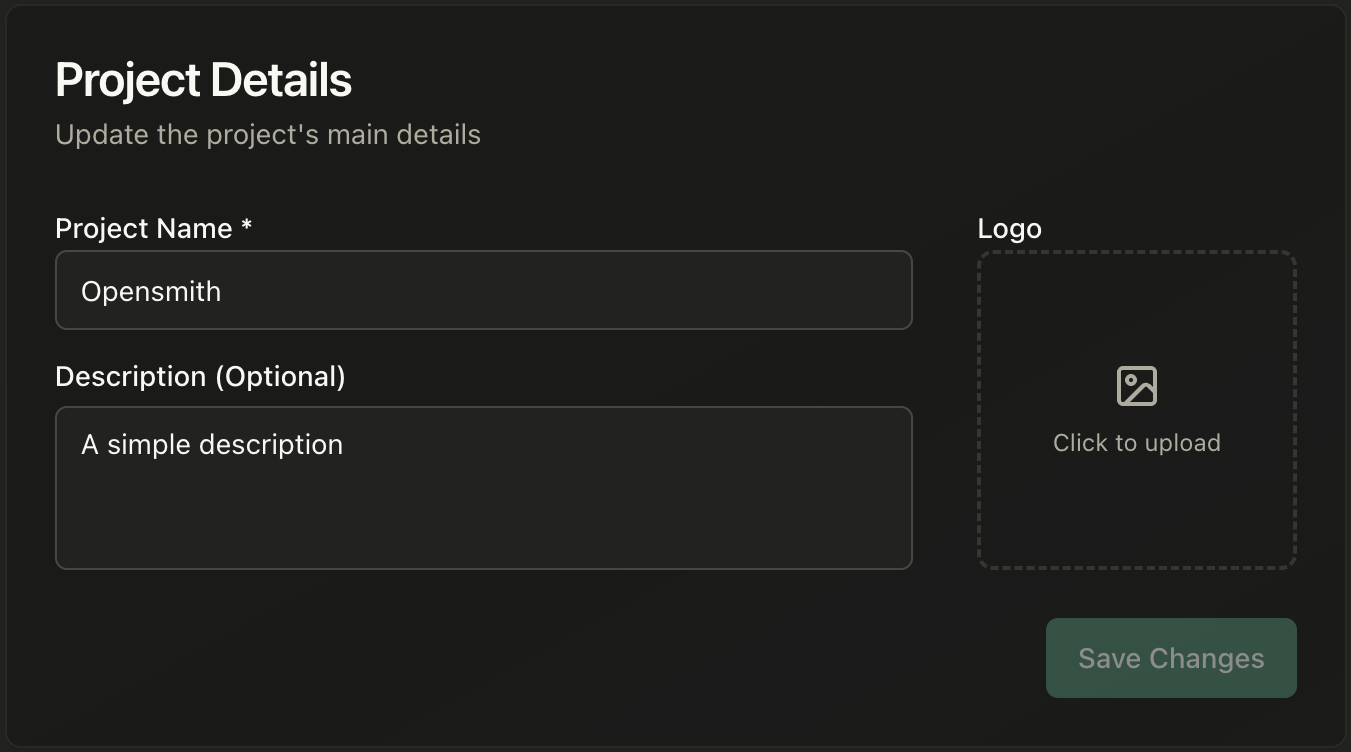This screenshot has height=752, width=1351.
Task: Save the project details form
Action: pos(1170,658)
